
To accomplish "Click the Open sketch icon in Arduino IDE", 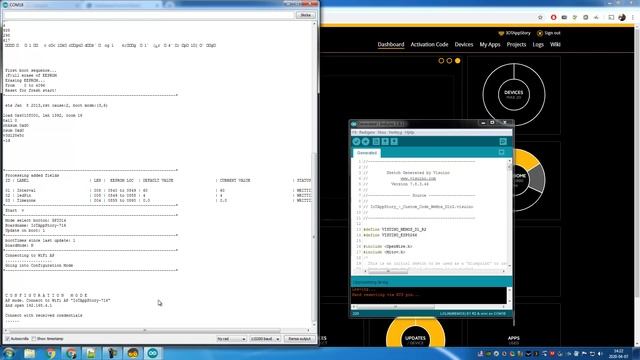I will tap(385, 142).
